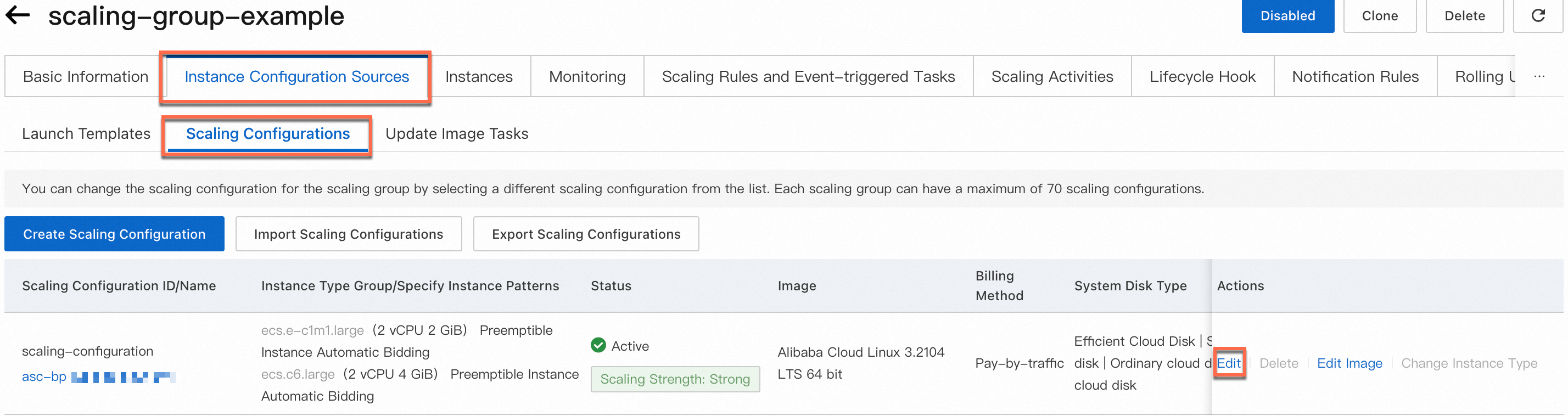Open the Update Image Tasks sub-tab
The width and height of the screenshot is (1568, 416).
click(x=457, y=134)
